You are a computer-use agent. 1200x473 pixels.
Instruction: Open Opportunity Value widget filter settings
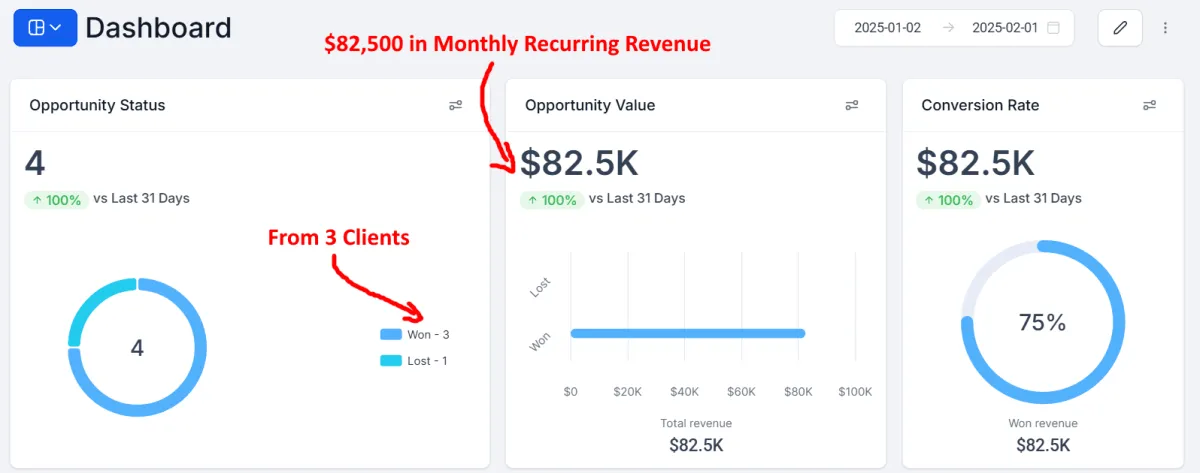(x=852, y=105)
